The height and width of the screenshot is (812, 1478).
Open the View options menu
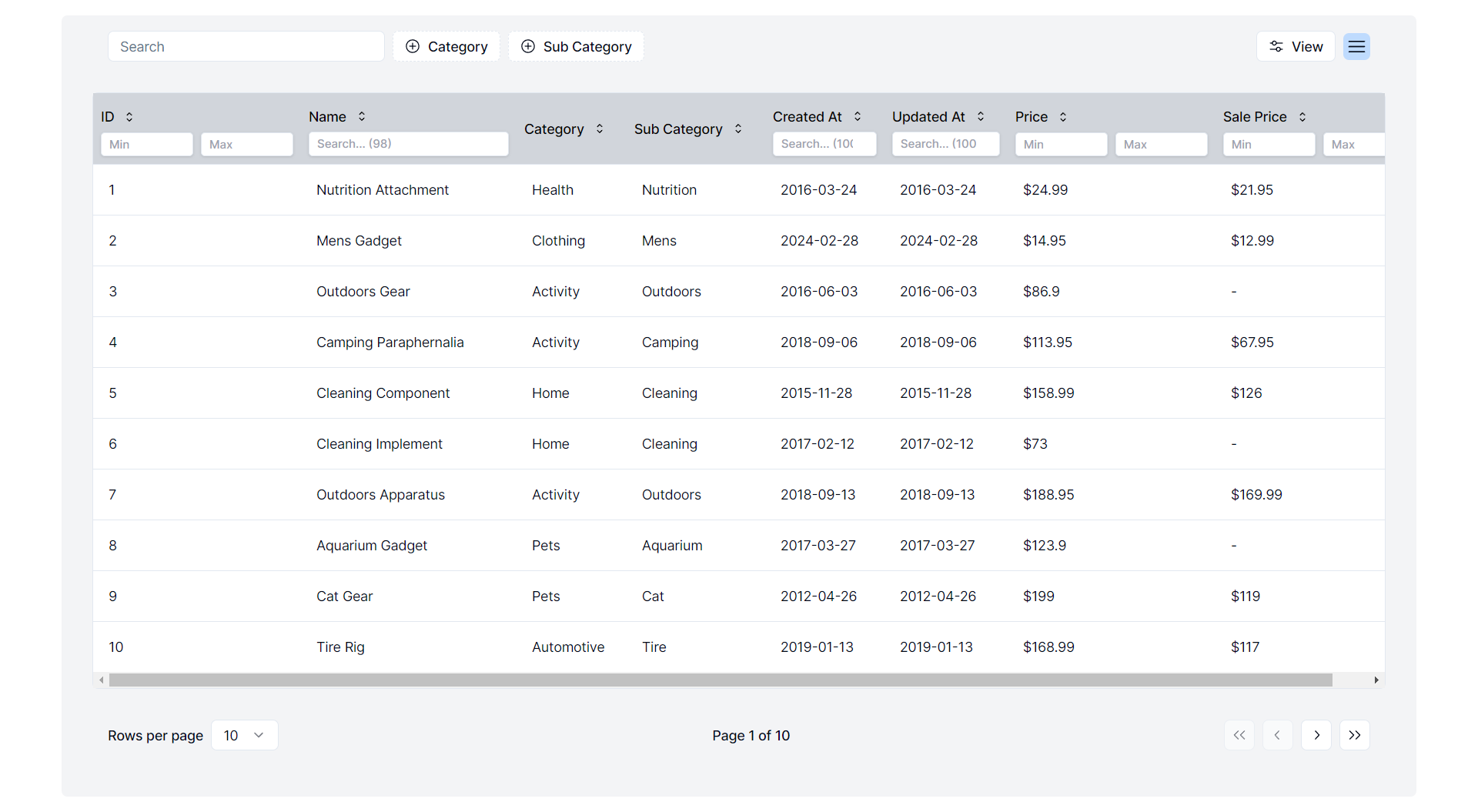coord(1296,47)
